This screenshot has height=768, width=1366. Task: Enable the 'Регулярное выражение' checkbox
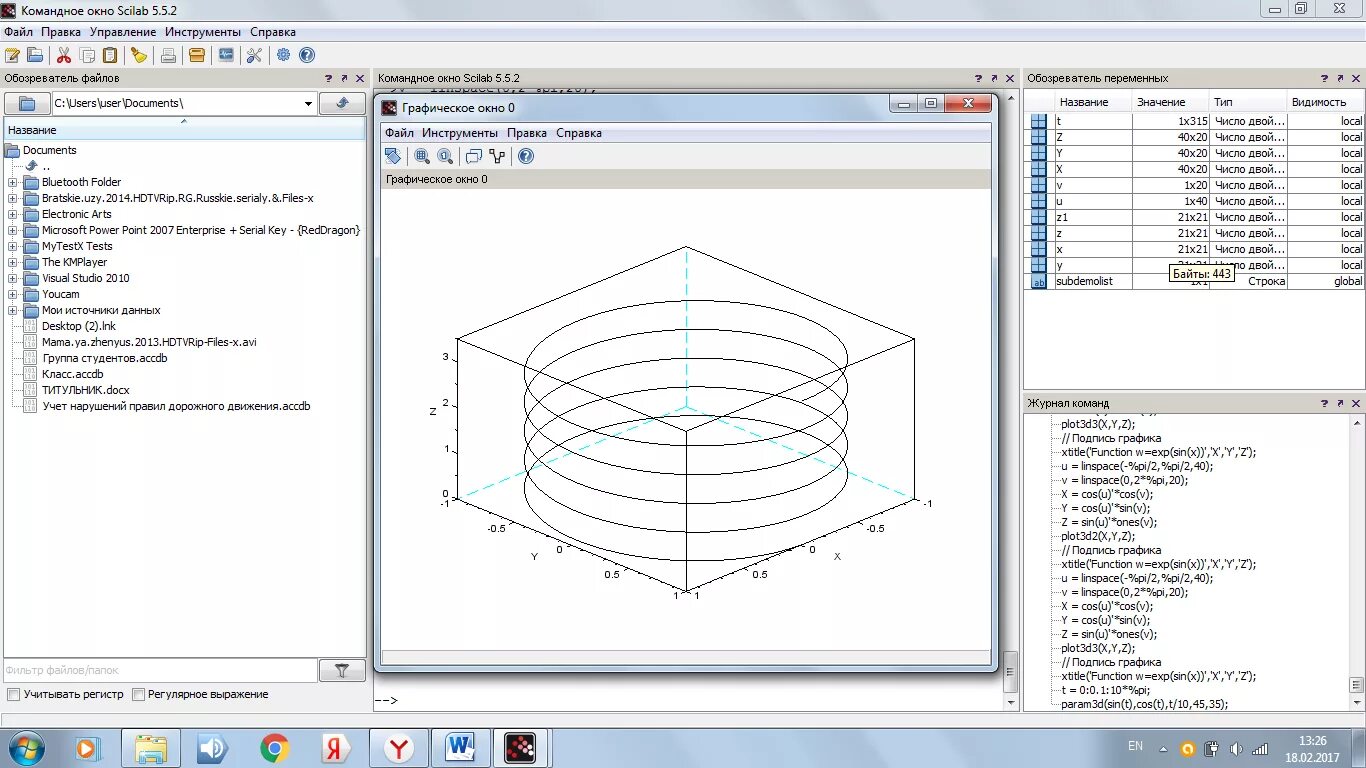pyautogui.click(x=139, y=694)
